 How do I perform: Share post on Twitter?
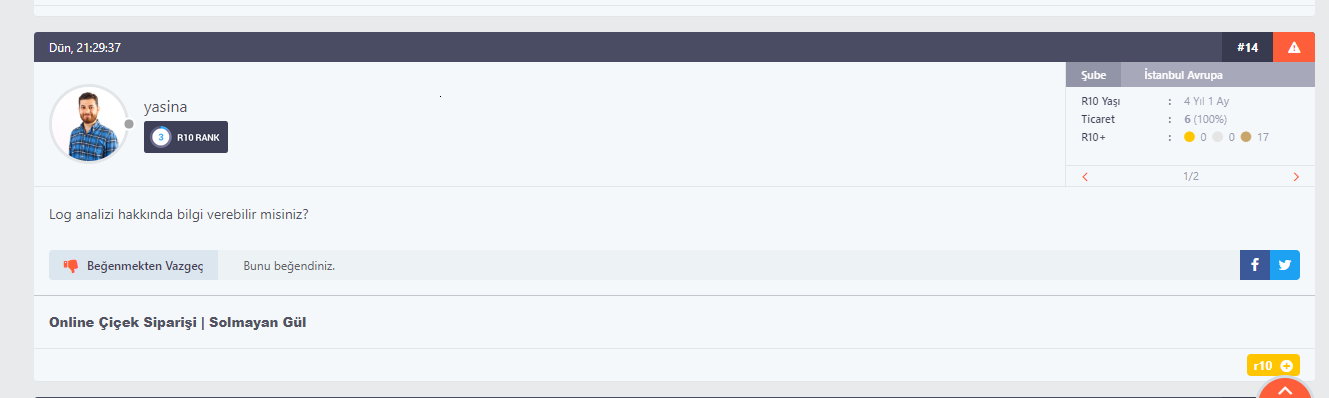pyautogui.click(x=1285, y=265)
